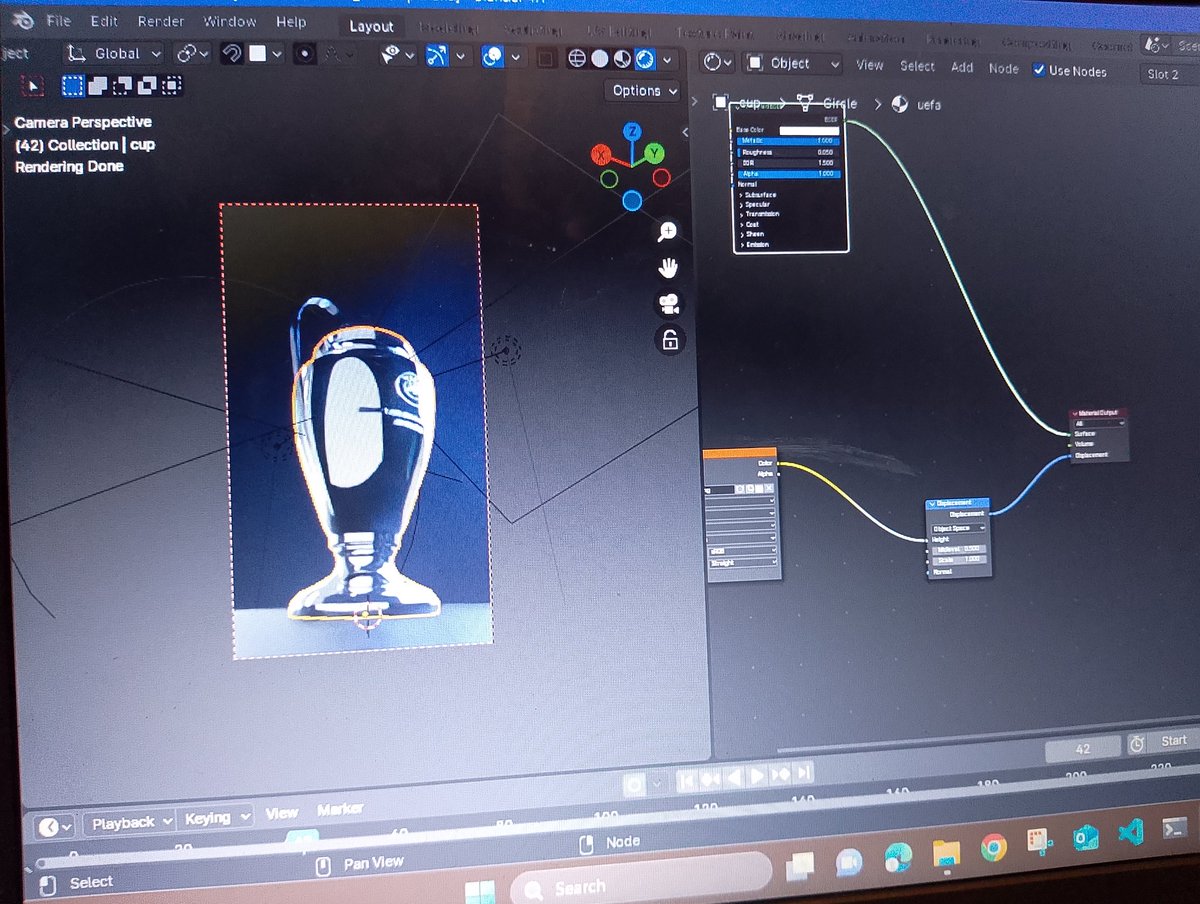Click the Y axis on navigation gizmo
Viewport: 1200px width, 904px height.
654,153
